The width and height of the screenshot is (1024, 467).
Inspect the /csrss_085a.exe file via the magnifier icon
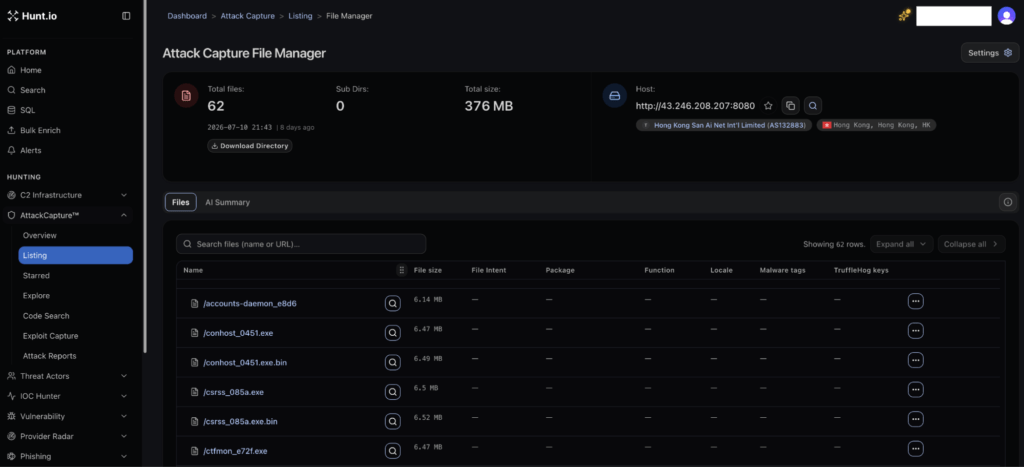(x=392, y=392)
